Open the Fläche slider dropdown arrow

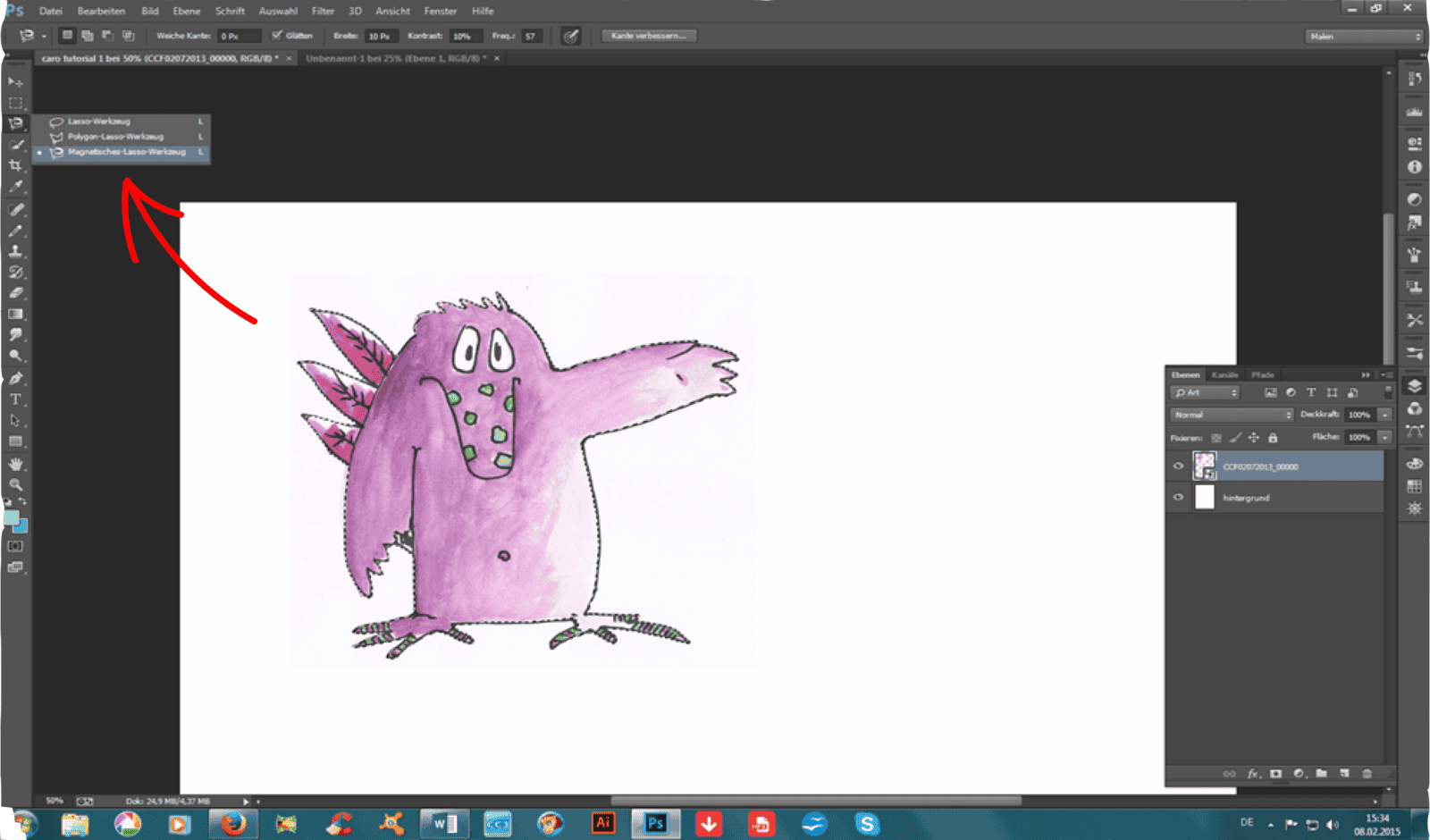tap(1385, 437)
